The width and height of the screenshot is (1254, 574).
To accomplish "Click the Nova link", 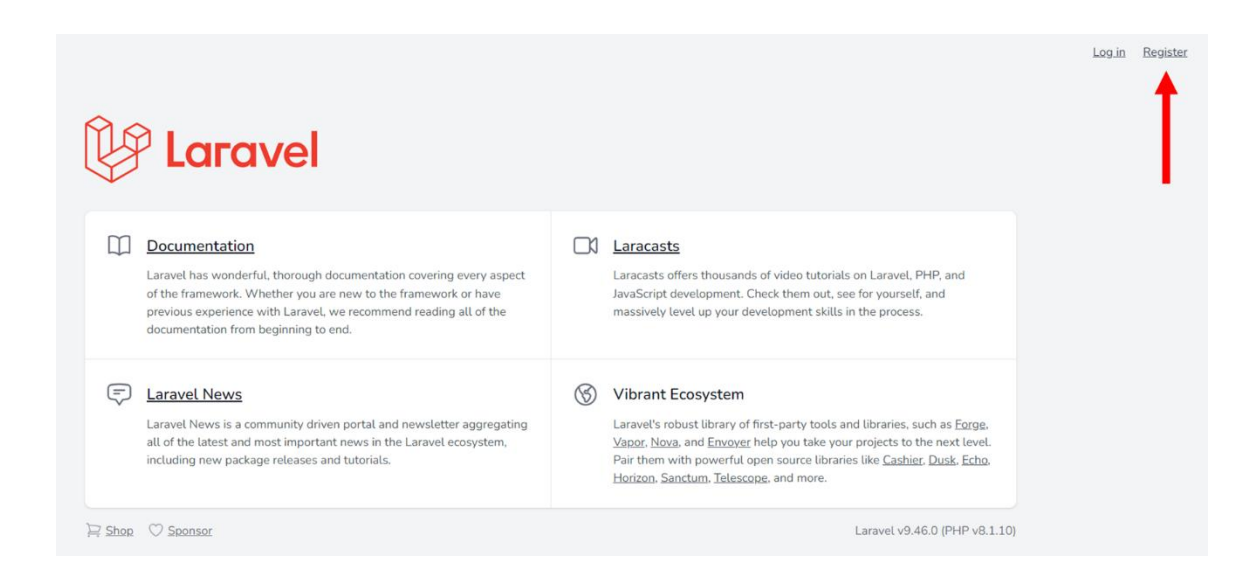I will [x=664, y=442].
